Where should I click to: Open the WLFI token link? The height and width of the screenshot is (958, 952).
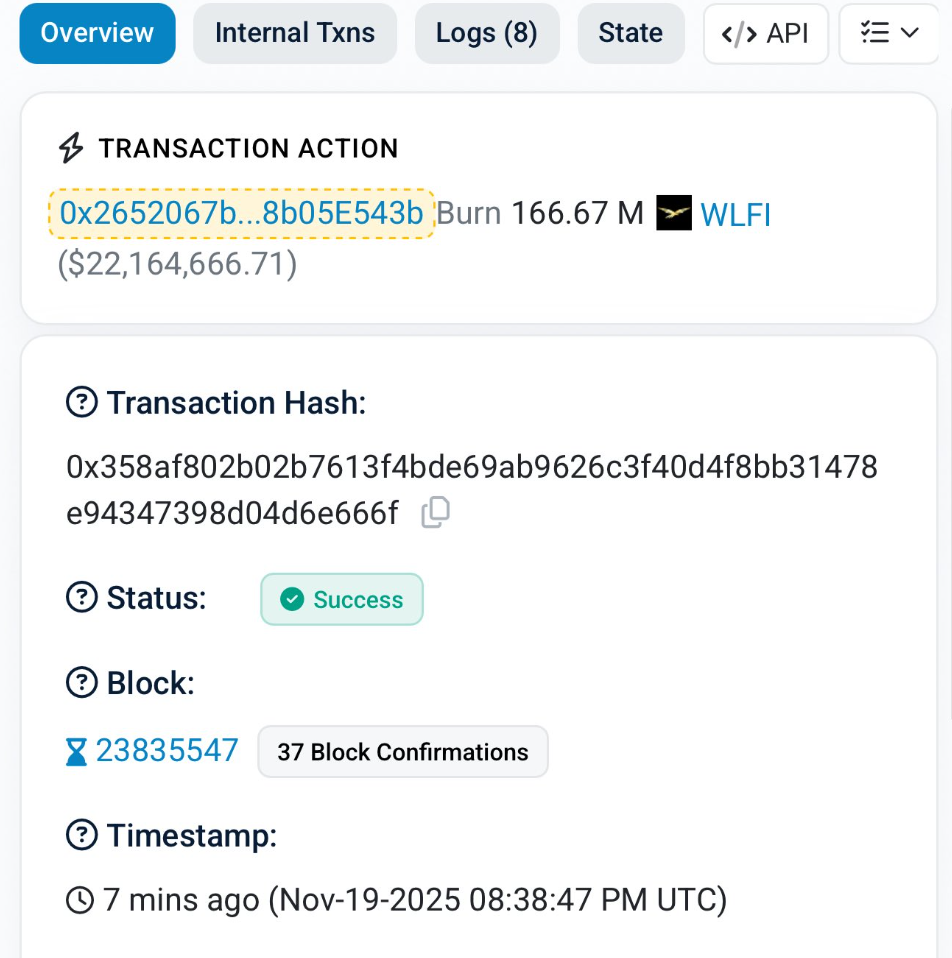tap(735, 215)
